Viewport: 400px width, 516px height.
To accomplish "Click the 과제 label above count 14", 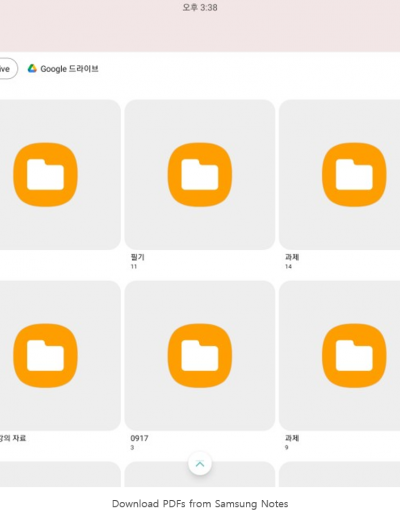I will pos(292,257).
